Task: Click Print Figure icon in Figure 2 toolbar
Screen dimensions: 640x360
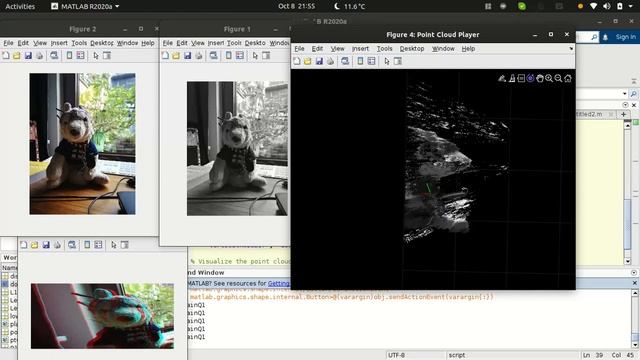Action: pyautogui.click(x=40, y=56)
